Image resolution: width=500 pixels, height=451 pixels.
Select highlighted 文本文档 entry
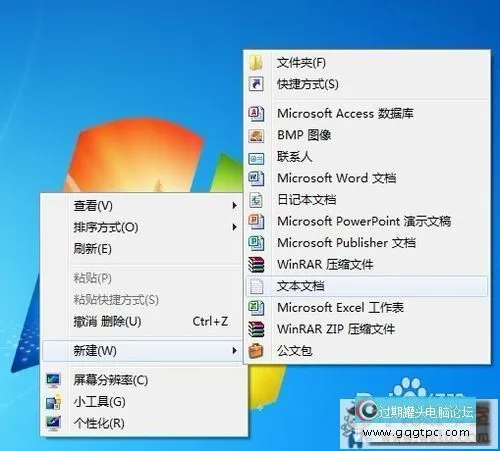click(x=367, y=286)
